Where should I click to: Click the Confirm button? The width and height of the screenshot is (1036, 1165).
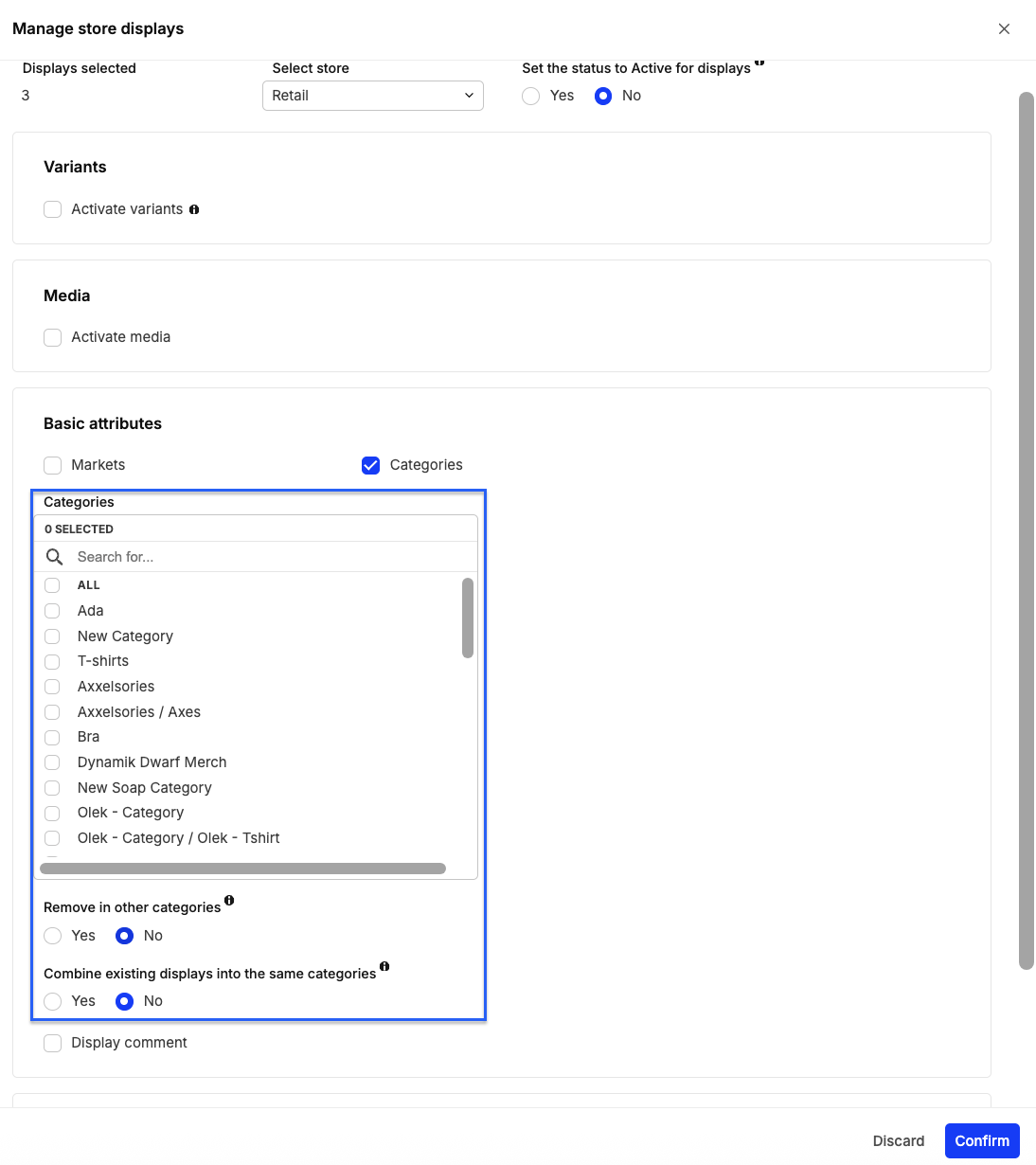coord(982,1140)
